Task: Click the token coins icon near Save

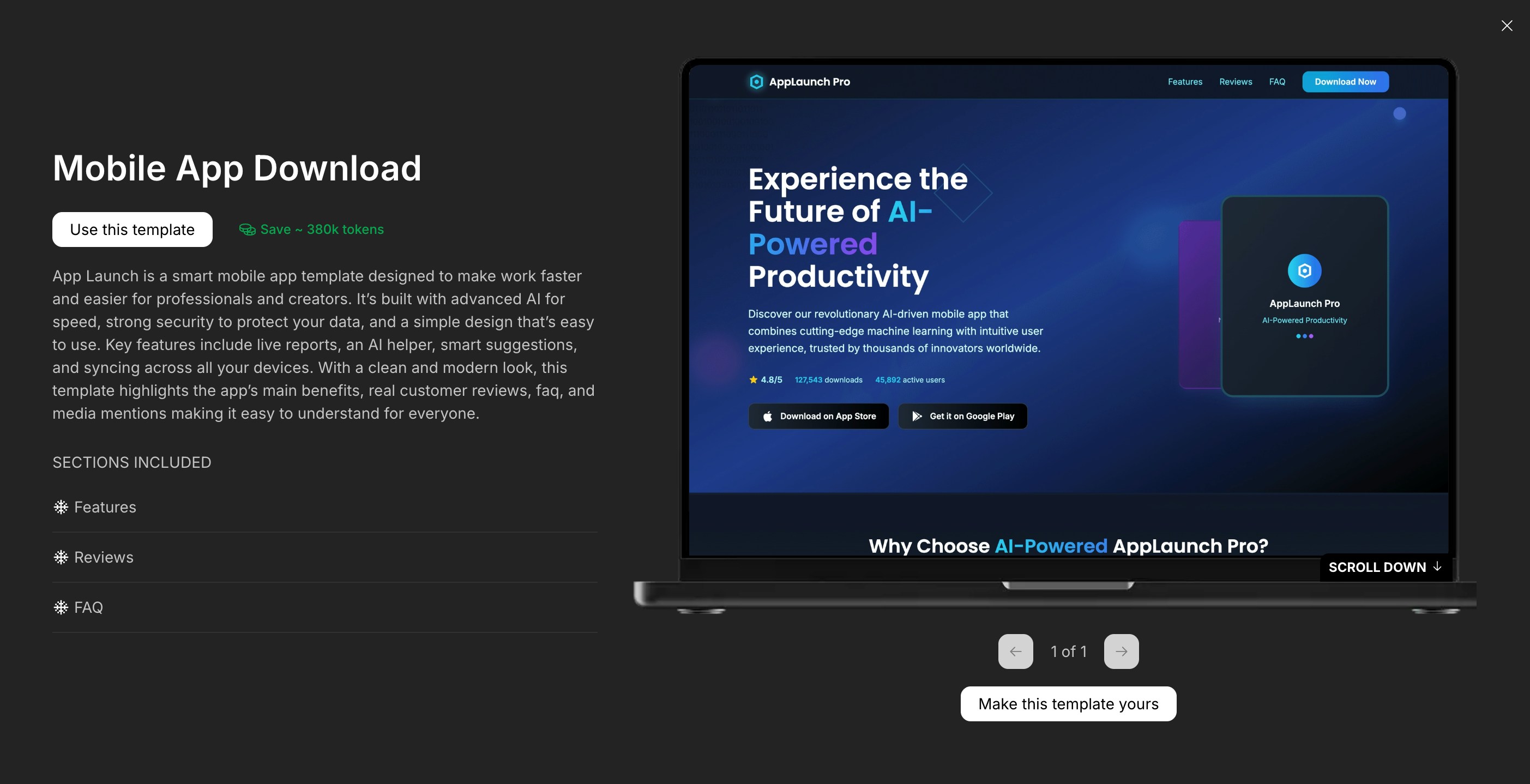Action: [247, 230]
